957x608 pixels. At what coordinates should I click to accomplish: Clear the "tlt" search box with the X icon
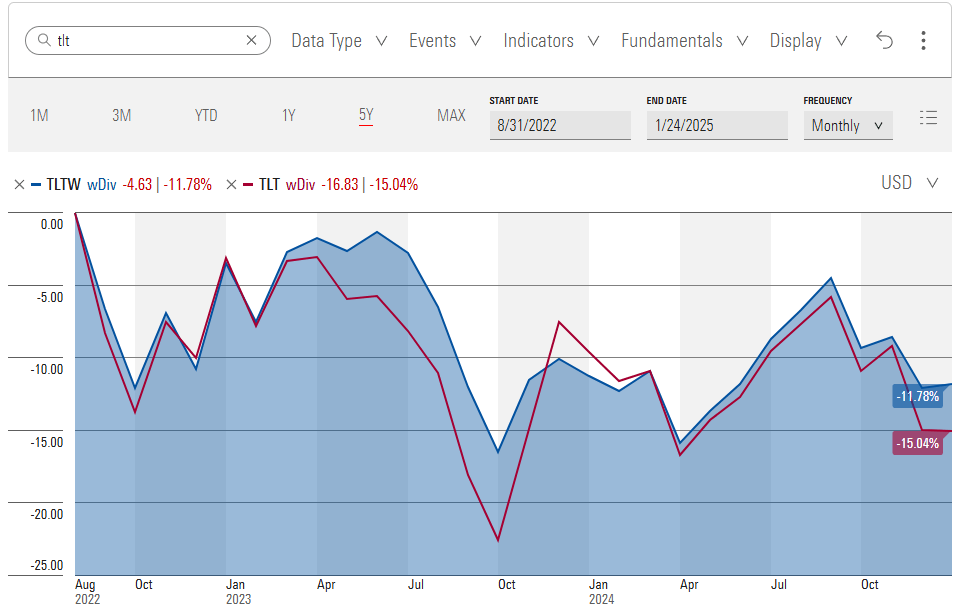click(x=250, y=40)
